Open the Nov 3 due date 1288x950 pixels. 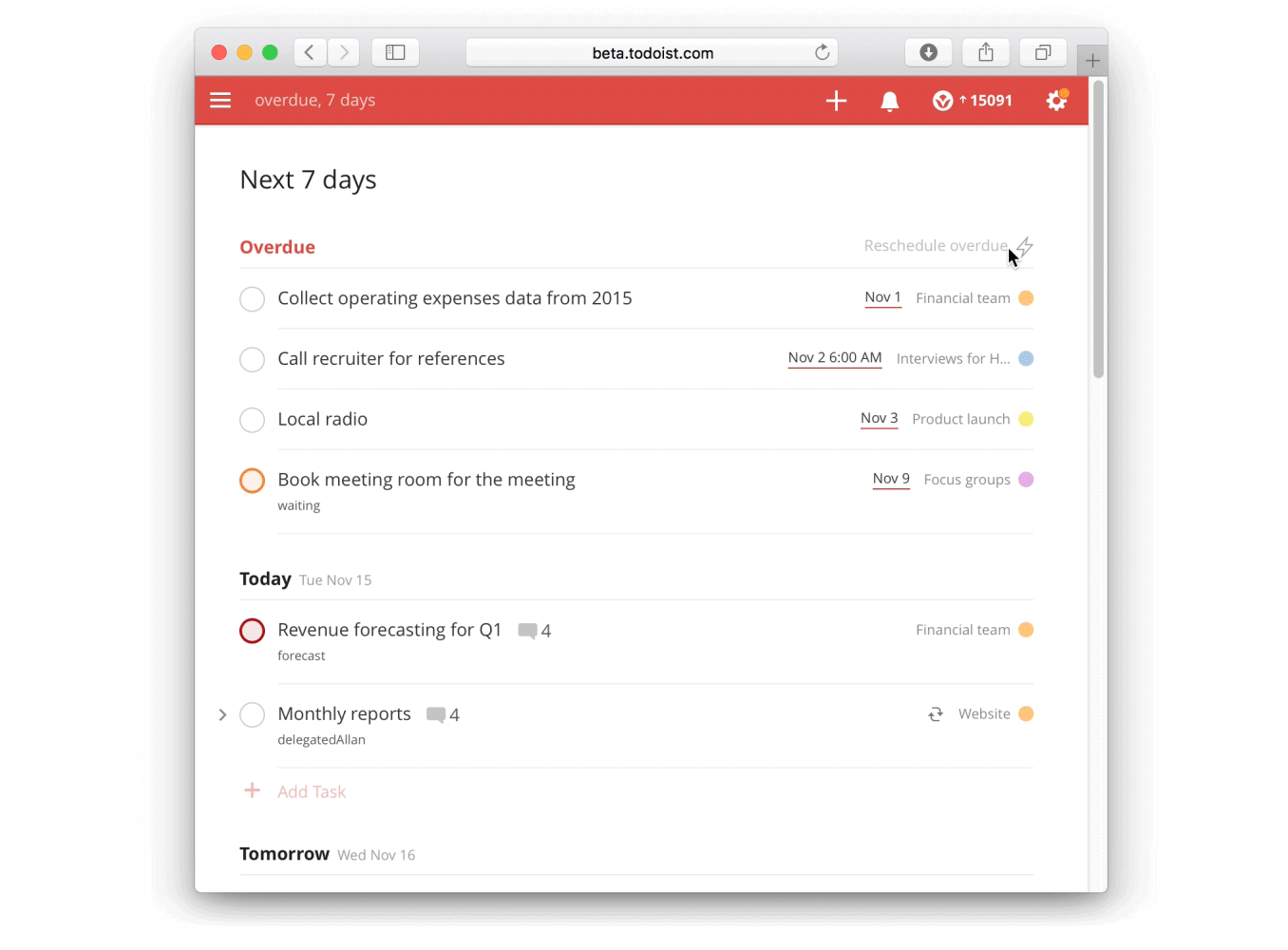point(879,418)
